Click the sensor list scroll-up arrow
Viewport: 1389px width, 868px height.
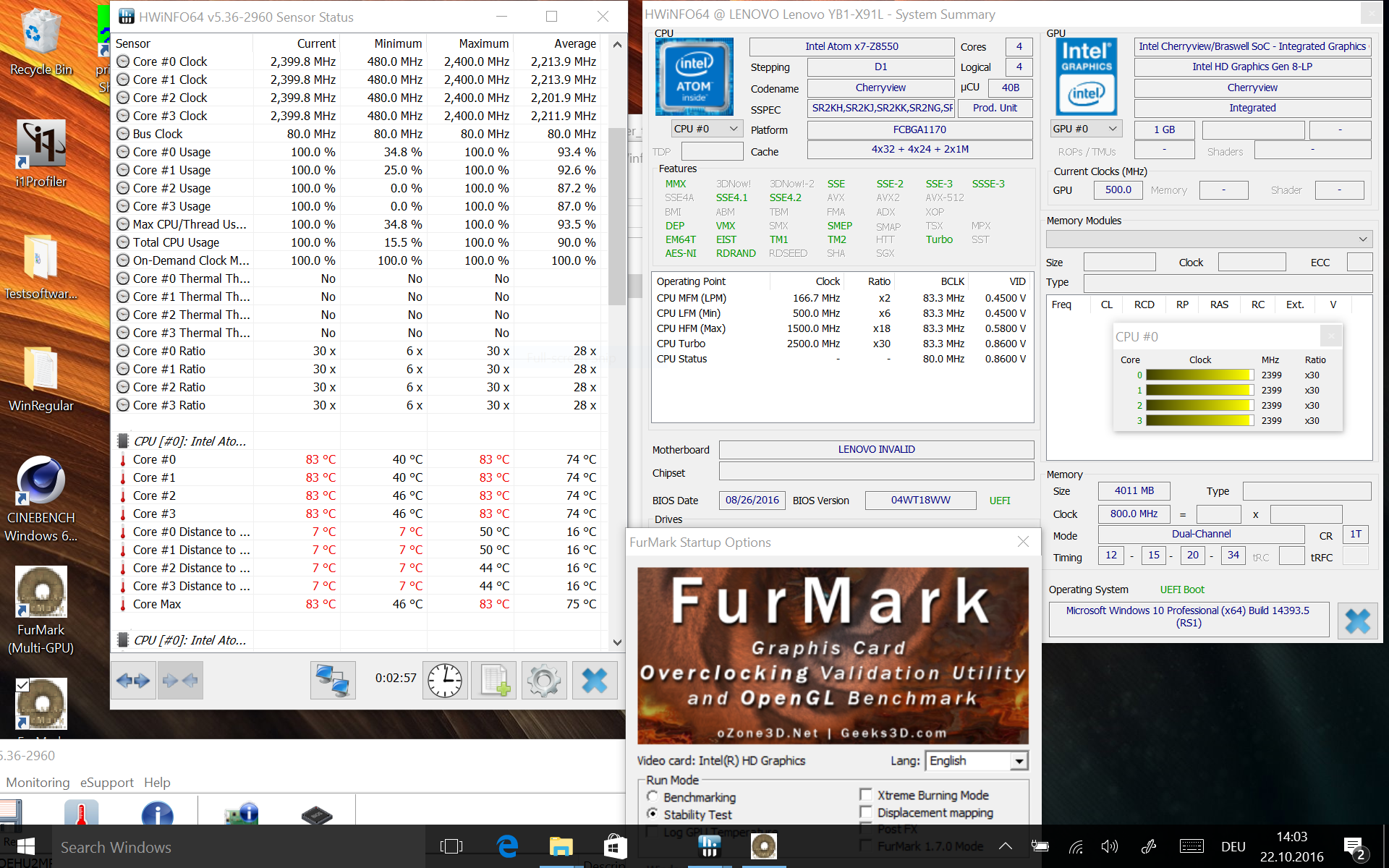[617, 44]
